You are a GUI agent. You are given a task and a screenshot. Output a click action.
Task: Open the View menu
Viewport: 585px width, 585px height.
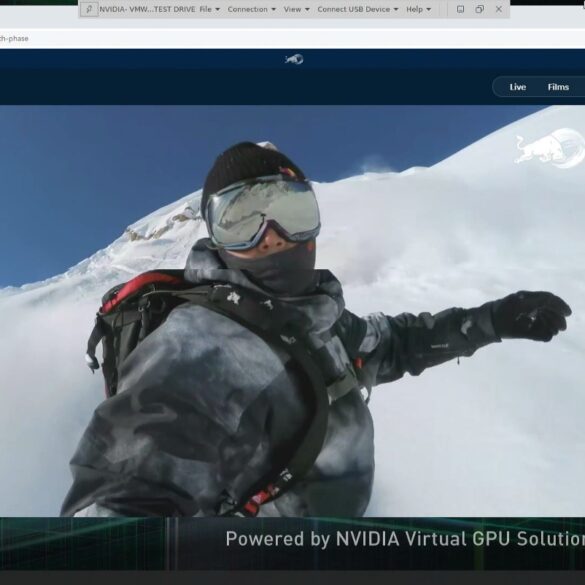click(296, 9)
